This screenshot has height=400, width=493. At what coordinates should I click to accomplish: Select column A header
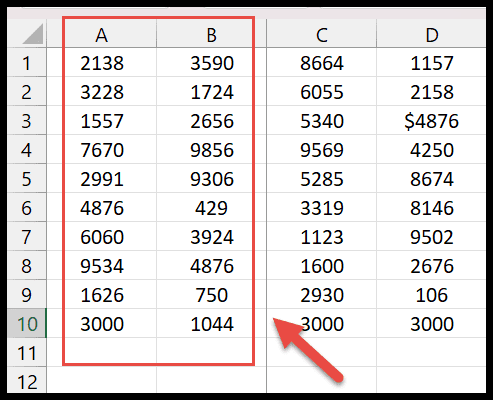pyautogui.click(x=102, y=34)
